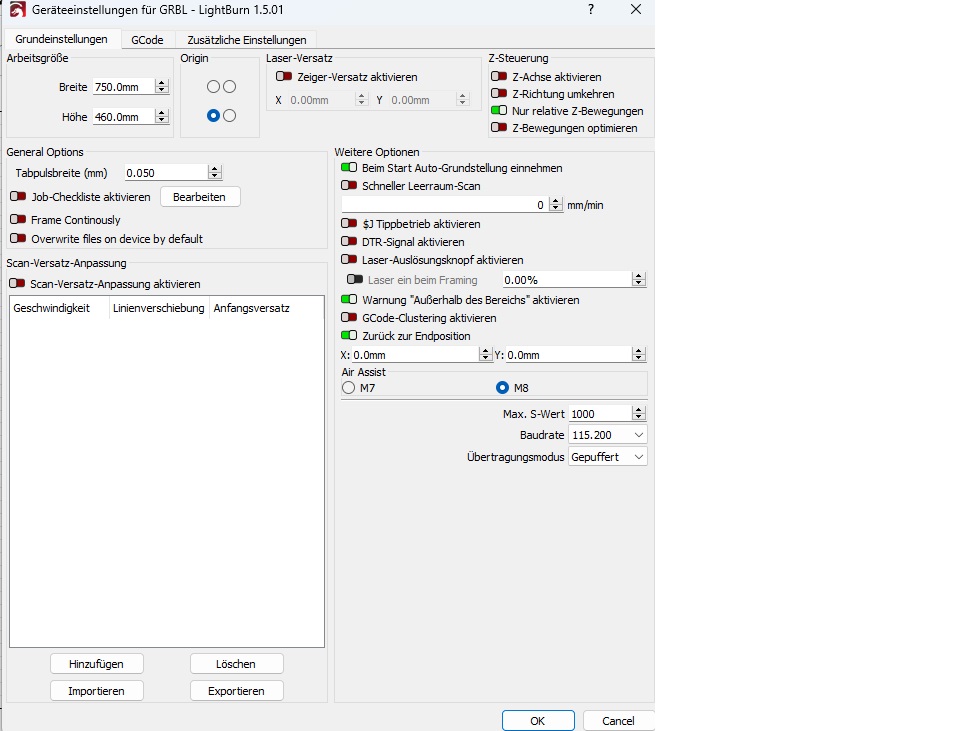Viewport: 960px width, 731px height.
Task: Toggle Warnung Außerhalb des Bereichs
Action: pyautogui.click(x=349, y=299)
